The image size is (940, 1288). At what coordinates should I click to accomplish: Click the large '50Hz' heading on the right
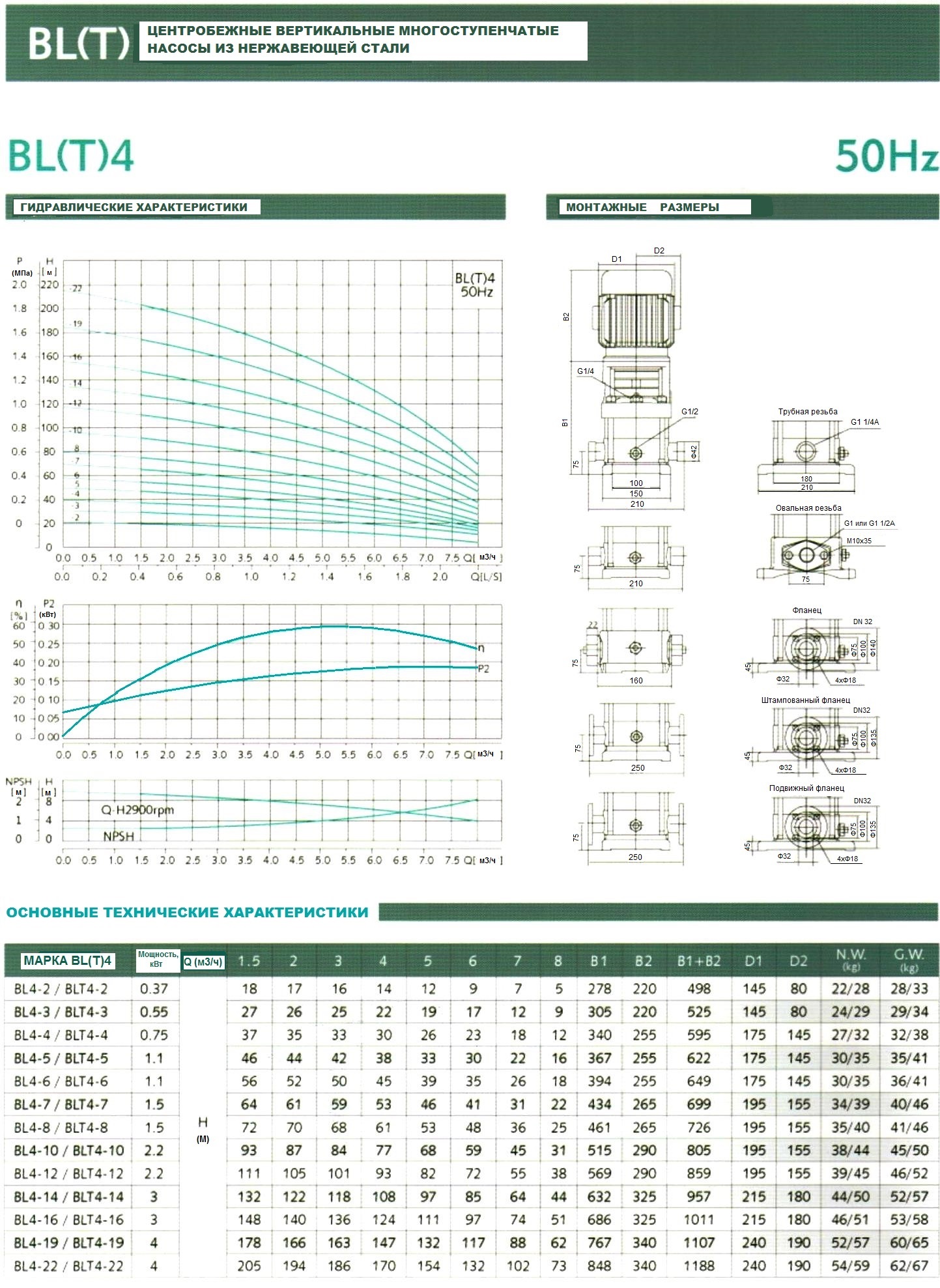pyautogui.click(x=887, y=156)
